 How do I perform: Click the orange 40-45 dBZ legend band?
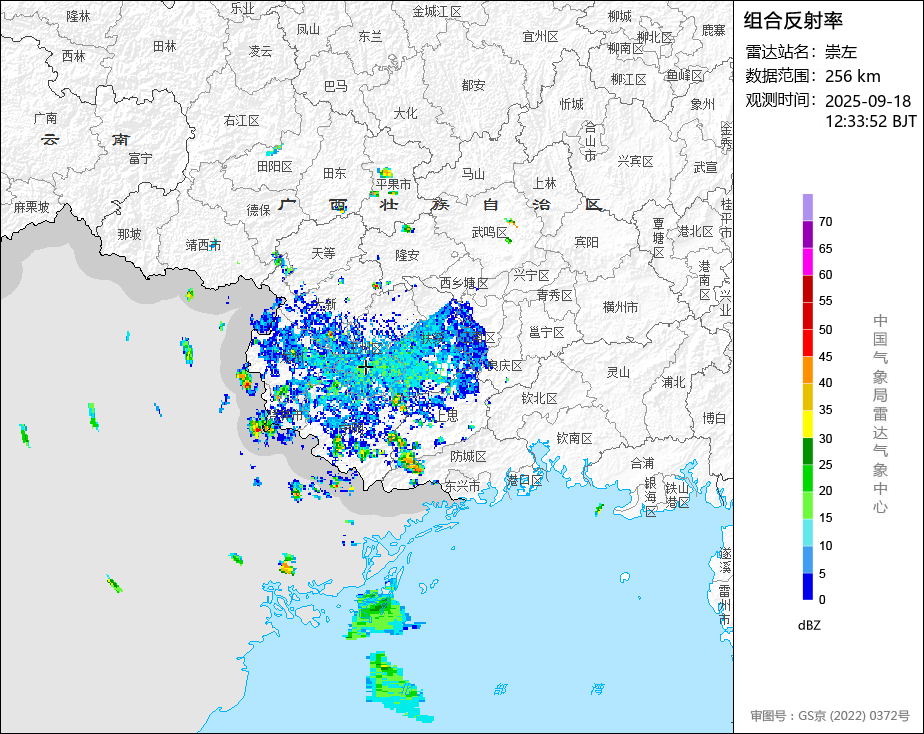[807, 369]
